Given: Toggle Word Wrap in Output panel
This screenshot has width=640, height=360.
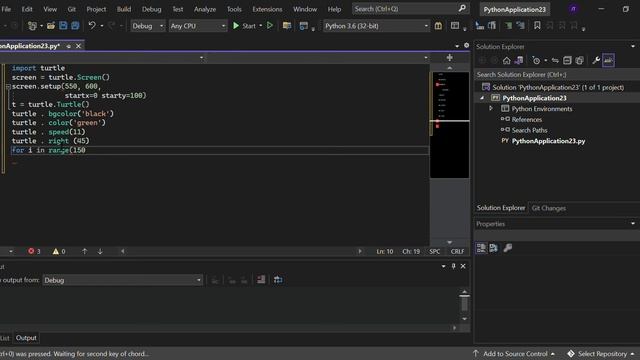Looking at the screenshot, I should click(x=278, y=280).
